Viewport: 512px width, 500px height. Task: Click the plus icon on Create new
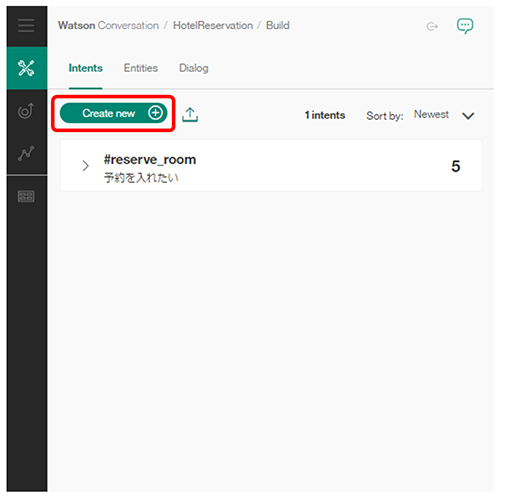coord(155,113)
